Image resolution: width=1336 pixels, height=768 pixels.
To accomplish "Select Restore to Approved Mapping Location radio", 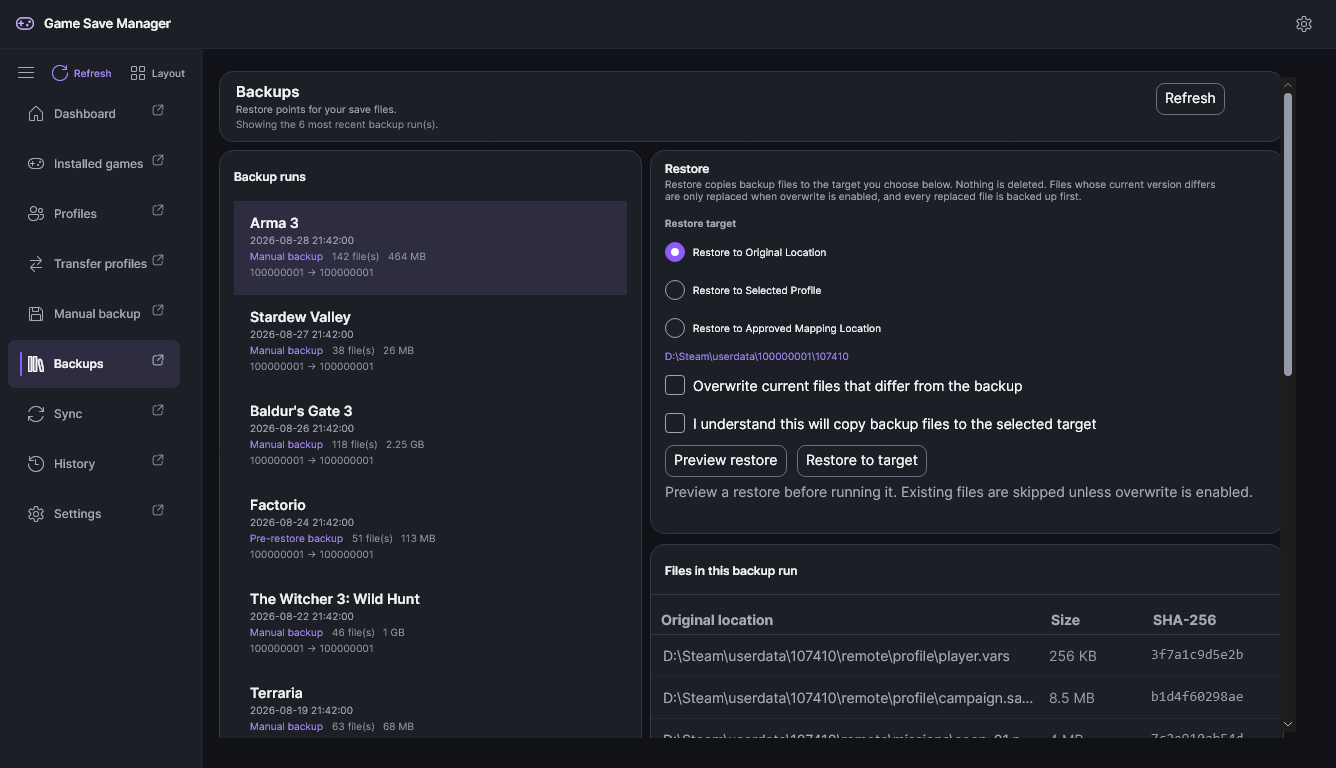I will click(675, 328).
